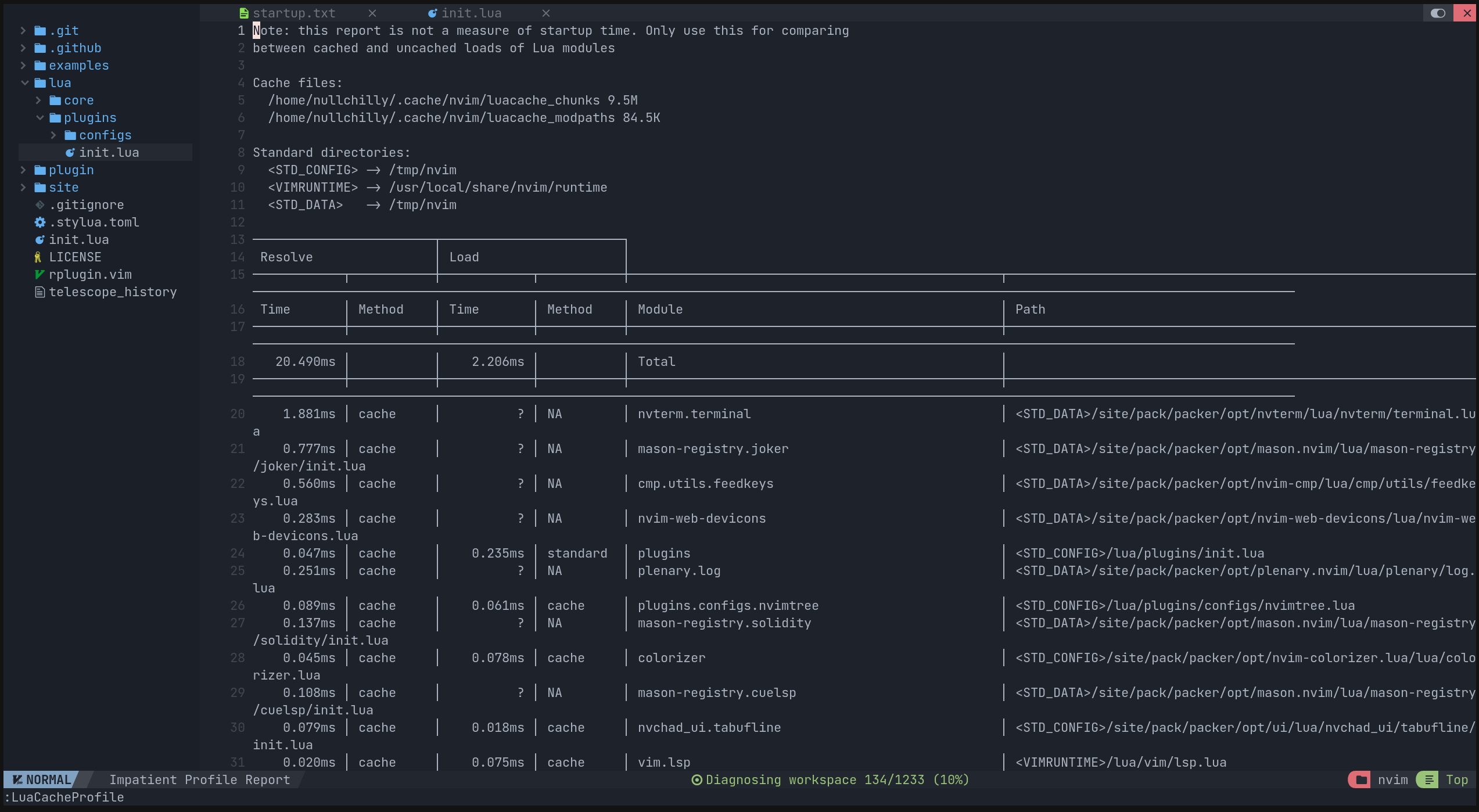Switch to the startup.txt tab

coord(295,13)
